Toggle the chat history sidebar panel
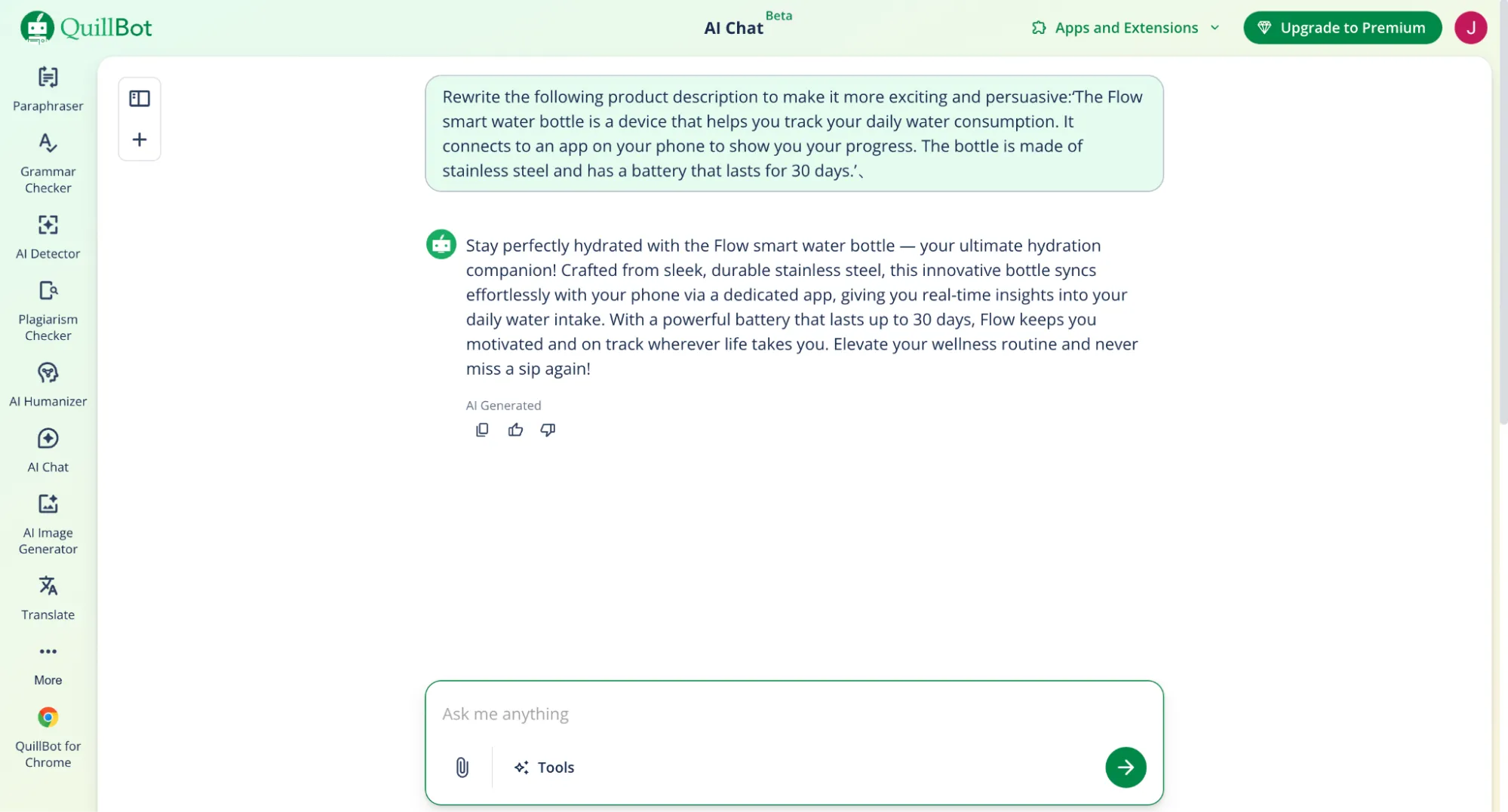 click(140, 99)
